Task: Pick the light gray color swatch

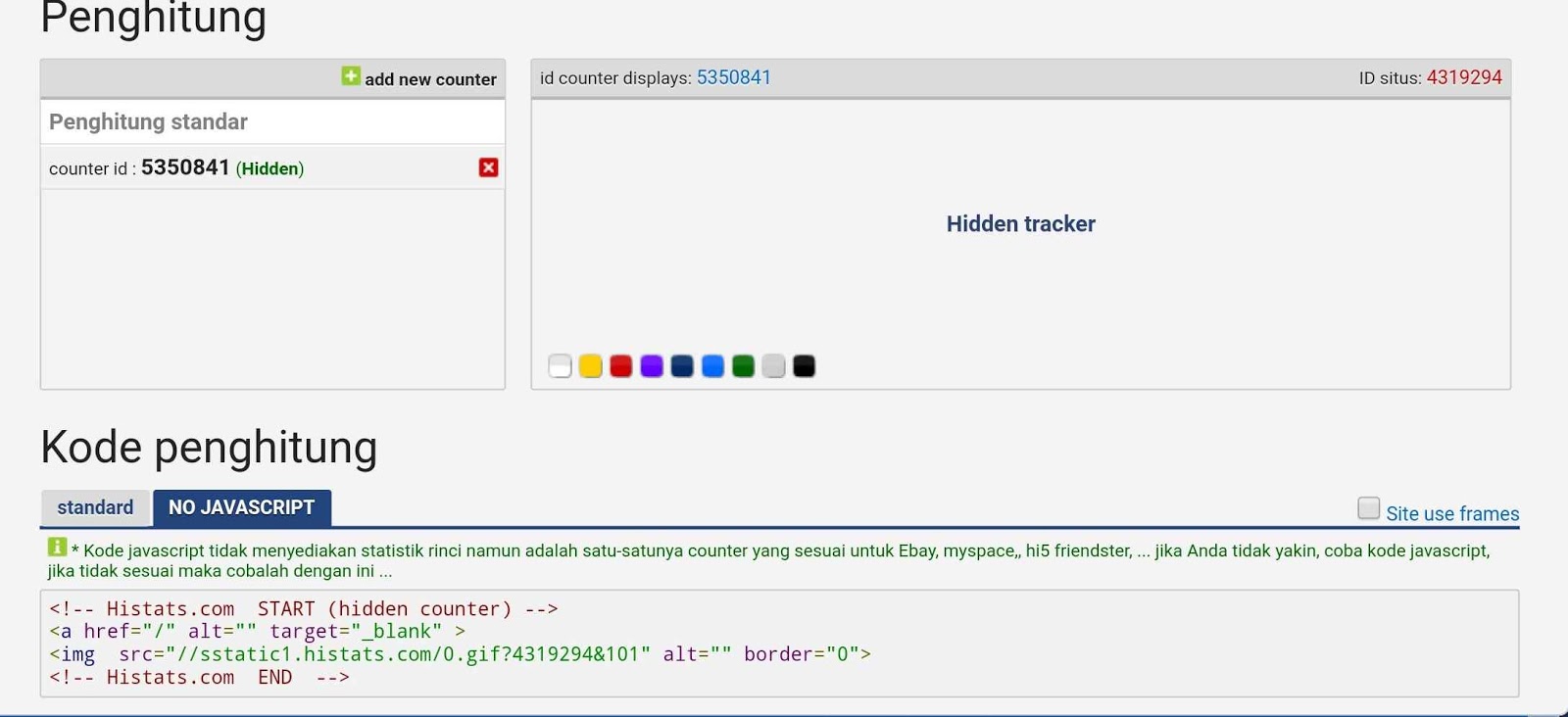Action: coord(773,366)
